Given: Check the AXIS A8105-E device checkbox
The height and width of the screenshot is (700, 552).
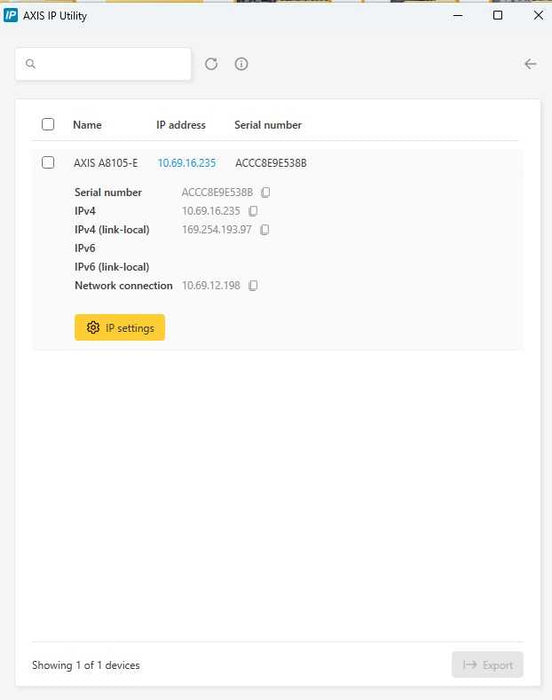Looking at the screenshot, I should (x=48, y=162).
